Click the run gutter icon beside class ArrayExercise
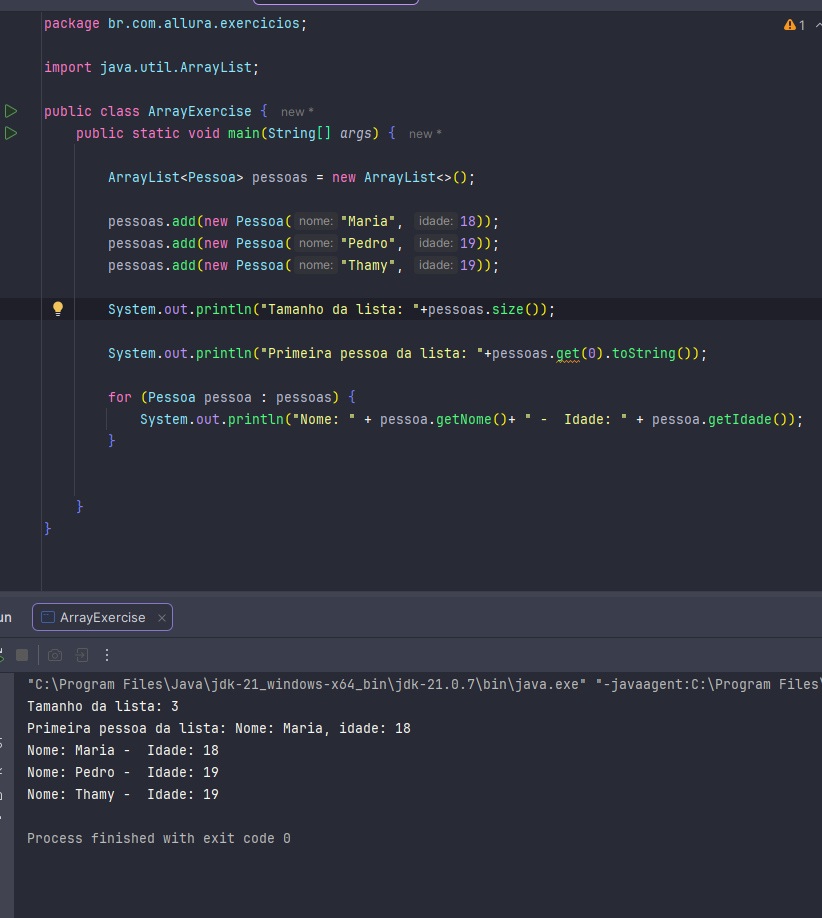Viewport: 822px width, 918px height. [x=11, y=111]
